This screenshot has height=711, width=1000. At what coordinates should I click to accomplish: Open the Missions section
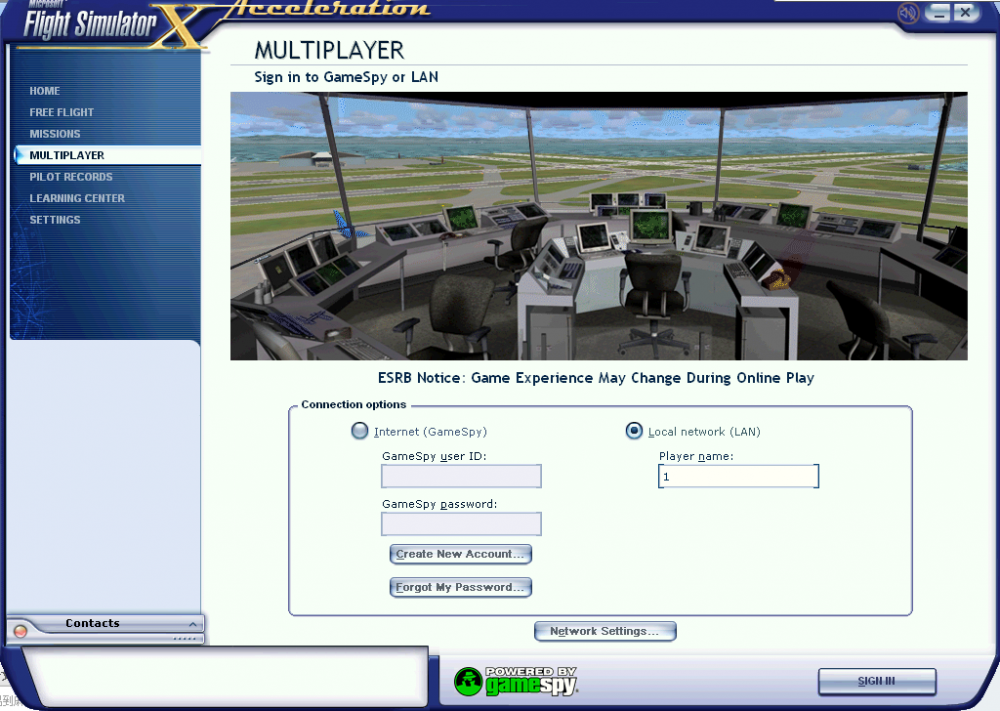pyautogui.click(x=55, y=134)
